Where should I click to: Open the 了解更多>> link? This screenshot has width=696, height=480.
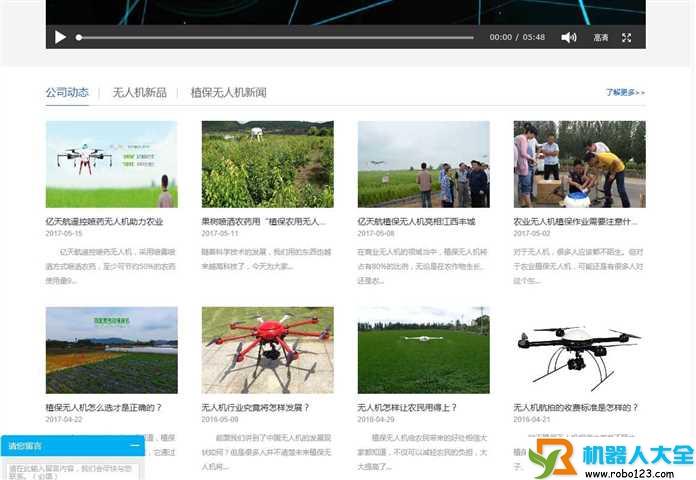point(625,92)
